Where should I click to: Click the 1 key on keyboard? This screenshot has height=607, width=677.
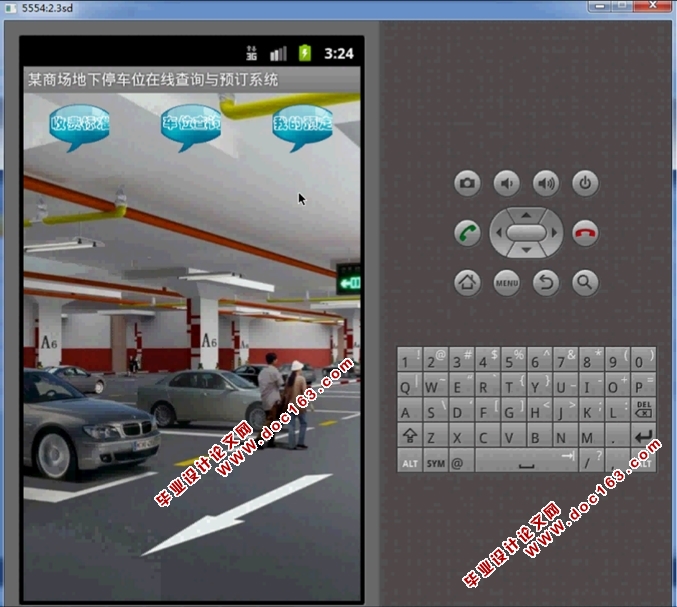tap(410, 359)
